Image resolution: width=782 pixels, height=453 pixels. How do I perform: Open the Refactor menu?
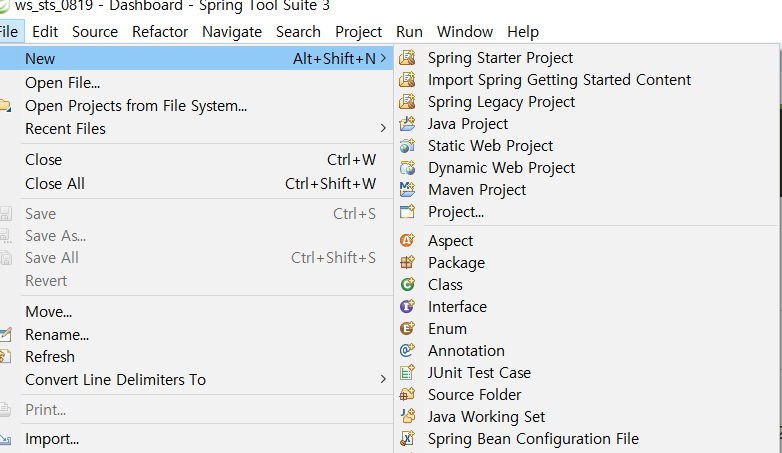point(160,32)
